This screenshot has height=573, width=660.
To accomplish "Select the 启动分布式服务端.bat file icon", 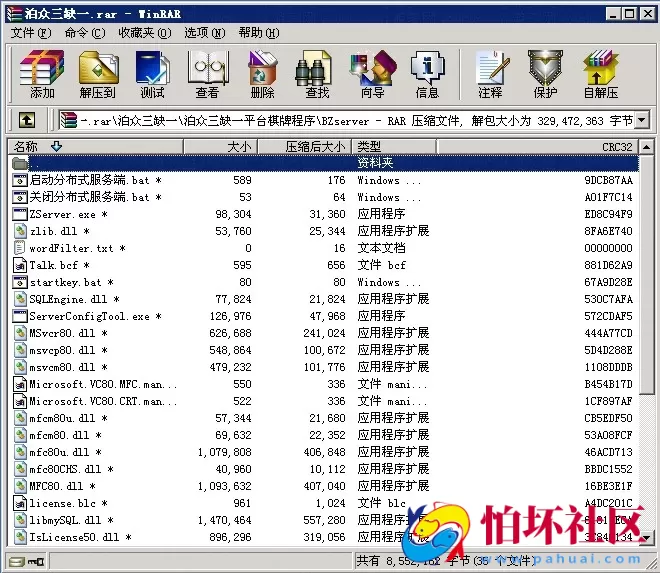I will (19, 180).
